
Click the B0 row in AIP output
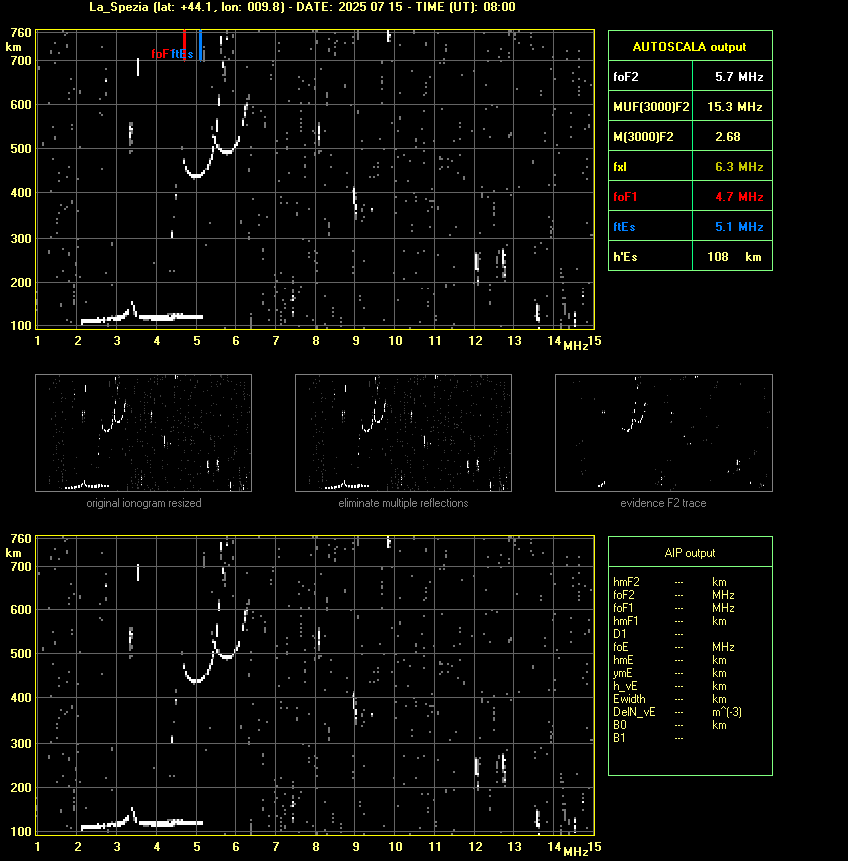point(670,725)
